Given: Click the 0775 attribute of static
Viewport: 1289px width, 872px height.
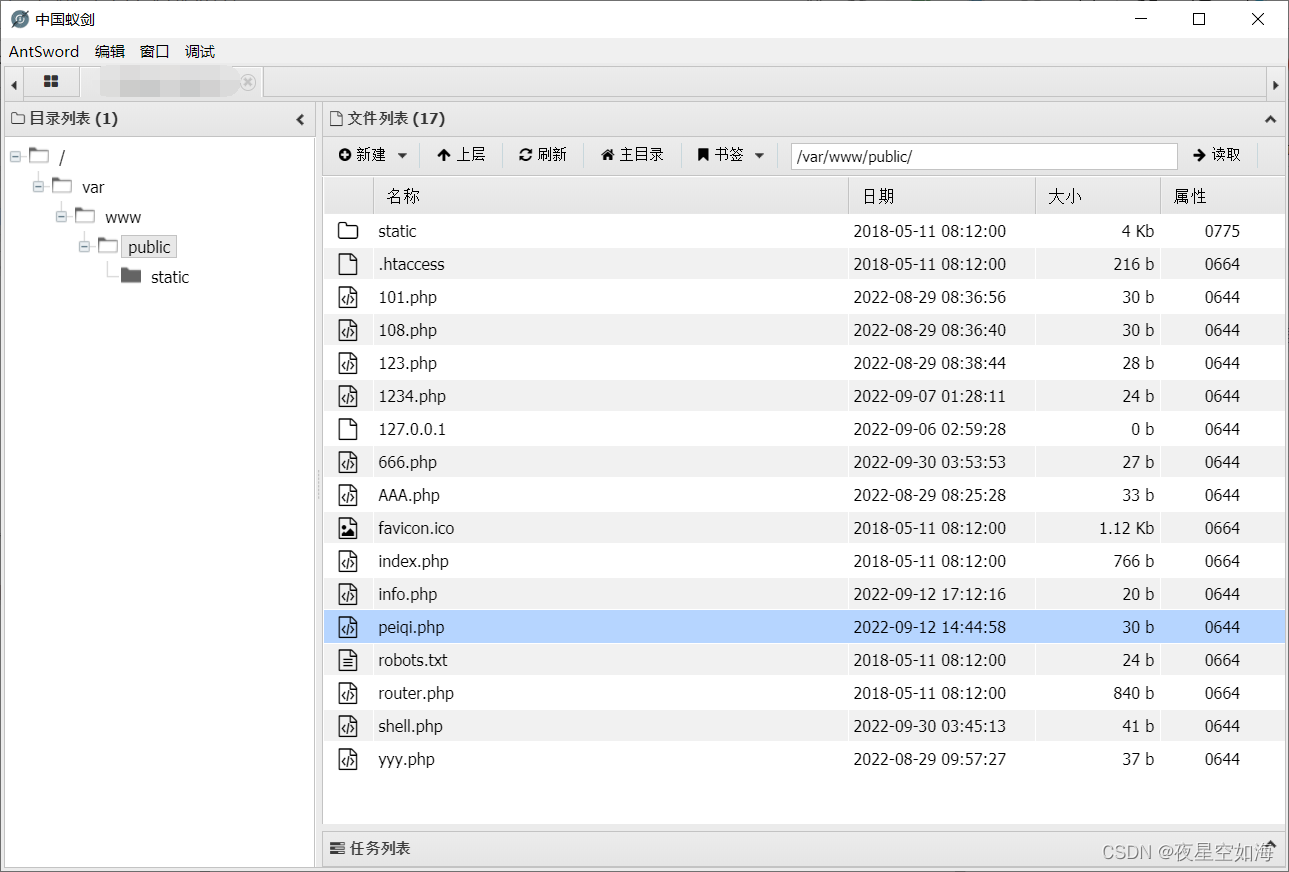Looking at the screenshot, I should 1222,231.
